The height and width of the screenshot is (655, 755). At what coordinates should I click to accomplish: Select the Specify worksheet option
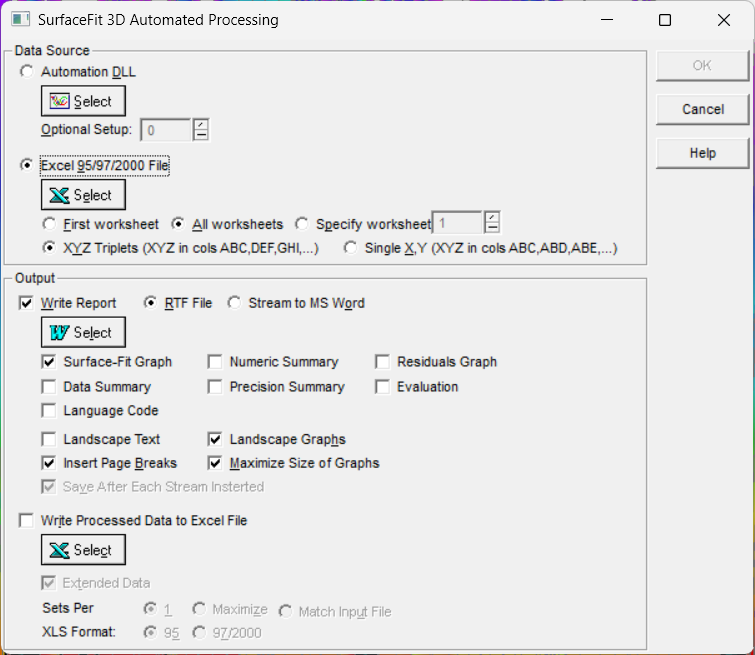[x=302, y=224]
